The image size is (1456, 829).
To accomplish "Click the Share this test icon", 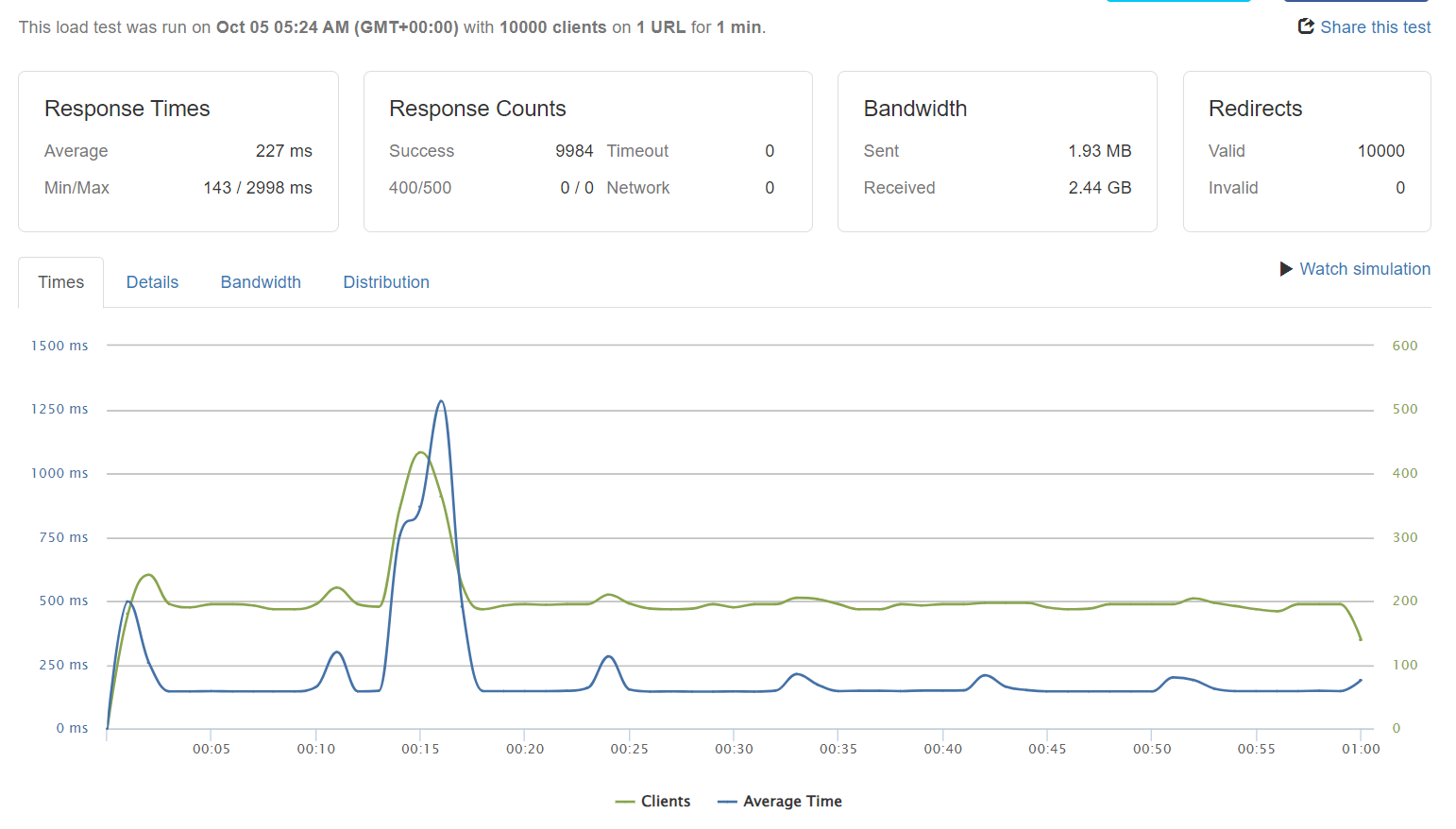I will point(1306,26).
